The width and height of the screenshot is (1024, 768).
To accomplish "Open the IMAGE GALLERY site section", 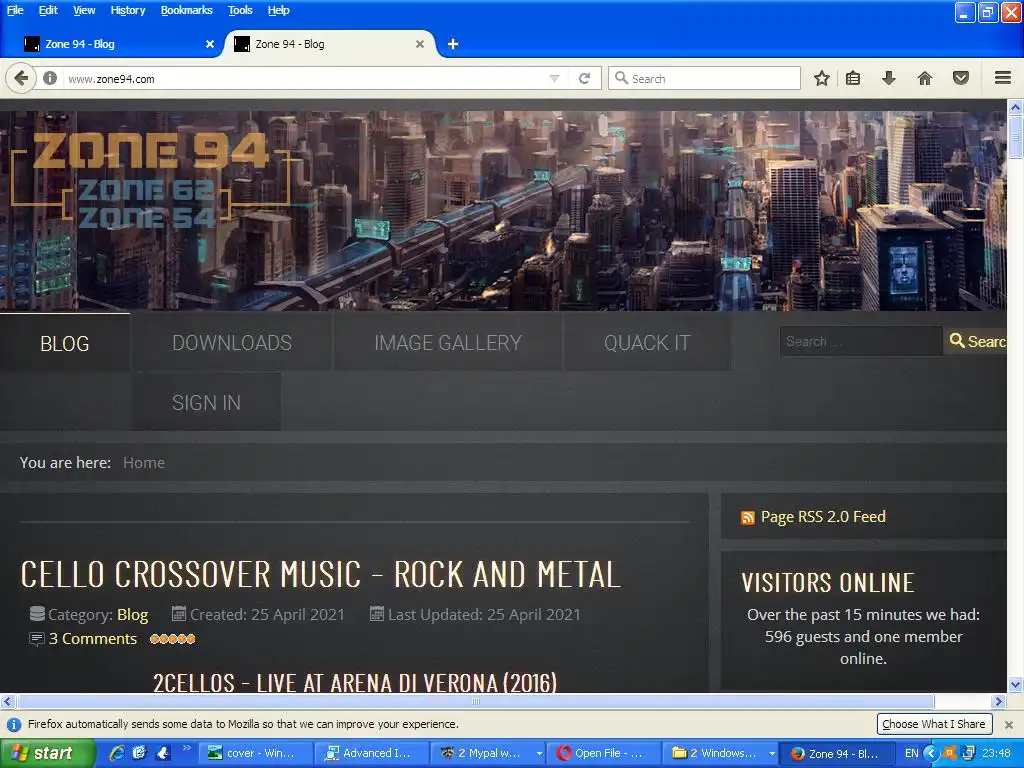I will (447, 343).
